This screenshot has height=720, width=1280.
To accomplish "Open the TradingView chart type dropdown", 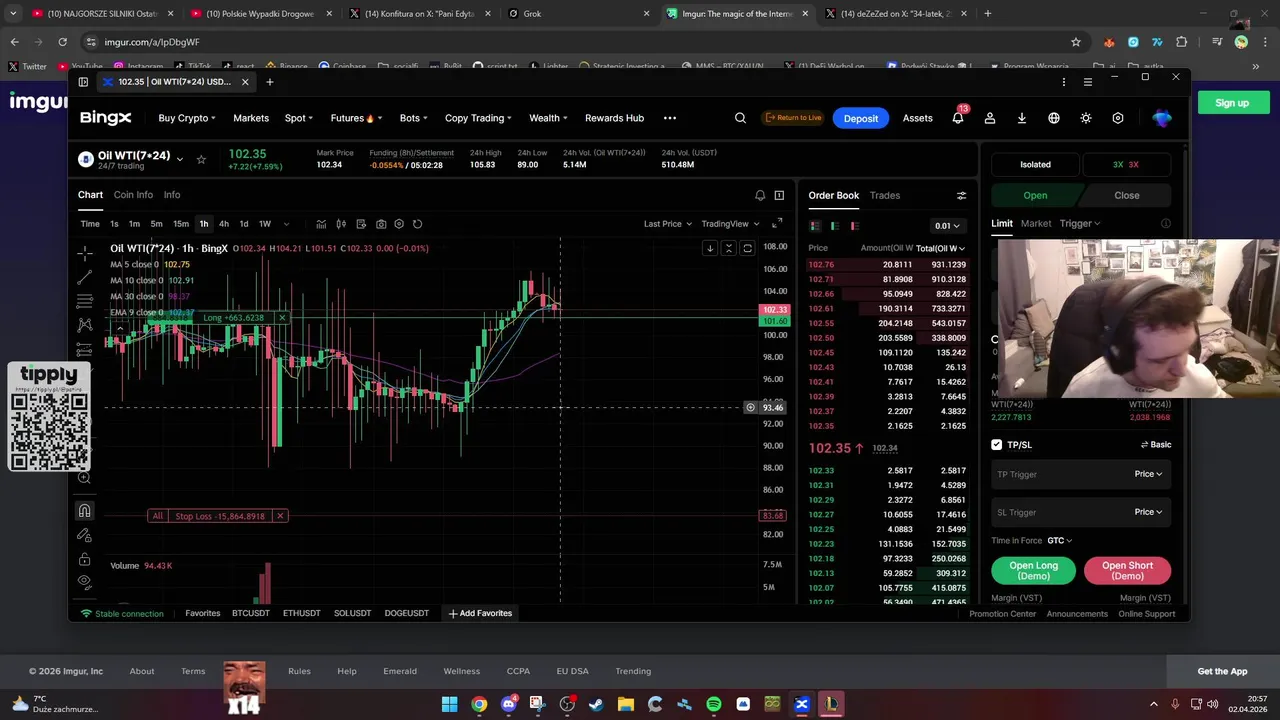I will (730, 224).
